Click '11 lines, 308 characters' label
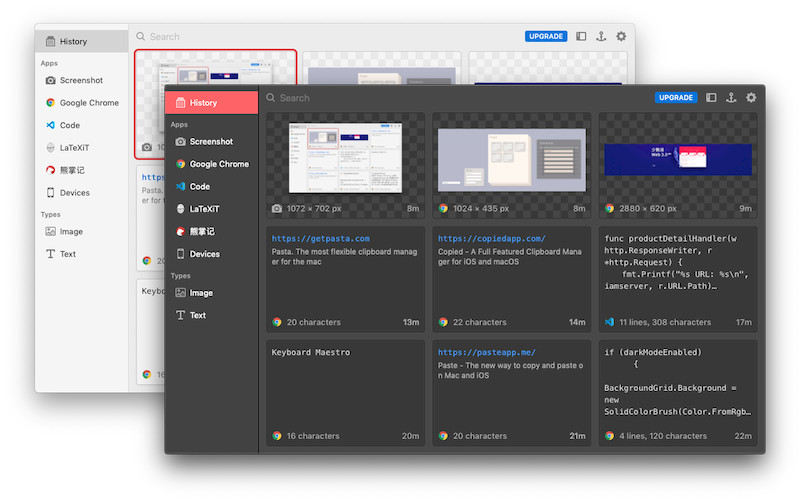The height and width of the screenshot is (500, 800). click(x=665, y=322)
